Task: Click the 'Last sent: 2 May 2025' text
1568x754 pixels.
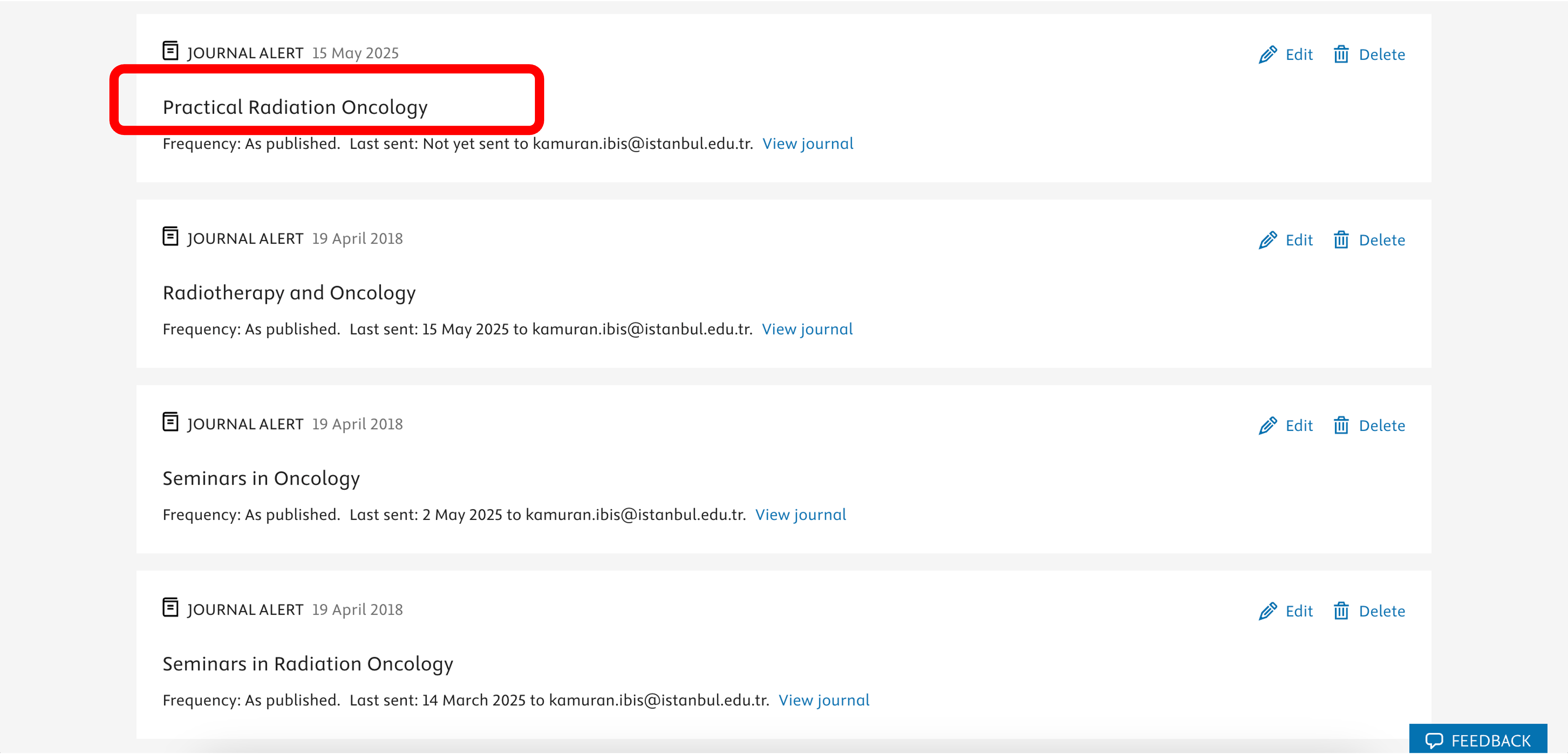Action: [x=426, y=515]
